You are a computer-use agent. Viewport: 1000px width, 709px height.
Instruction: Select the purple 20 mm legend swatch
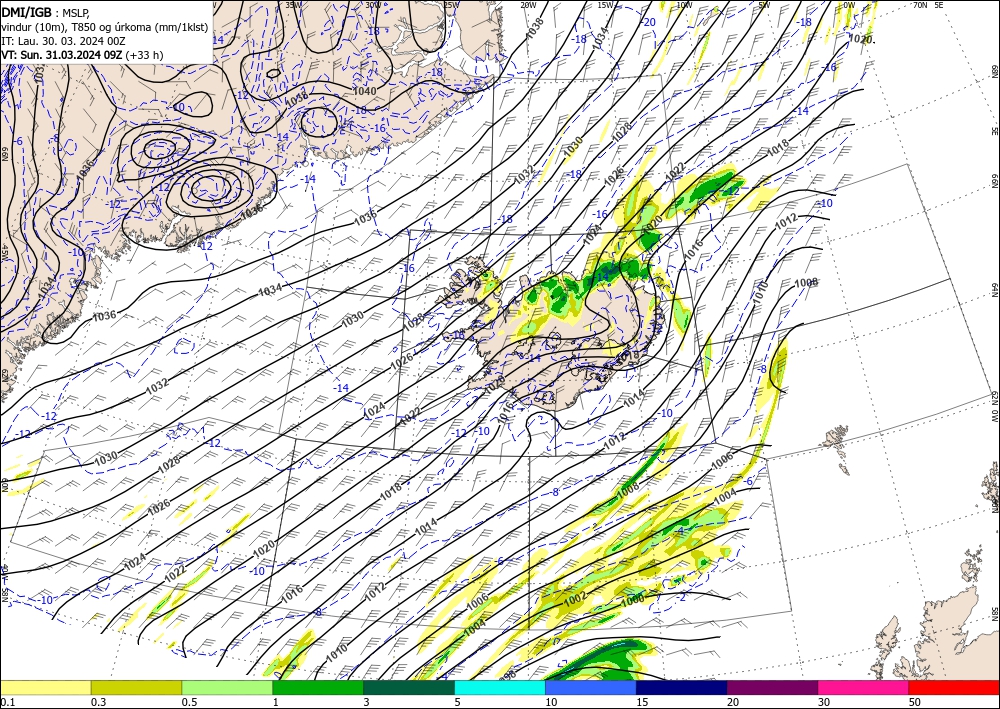772,687
